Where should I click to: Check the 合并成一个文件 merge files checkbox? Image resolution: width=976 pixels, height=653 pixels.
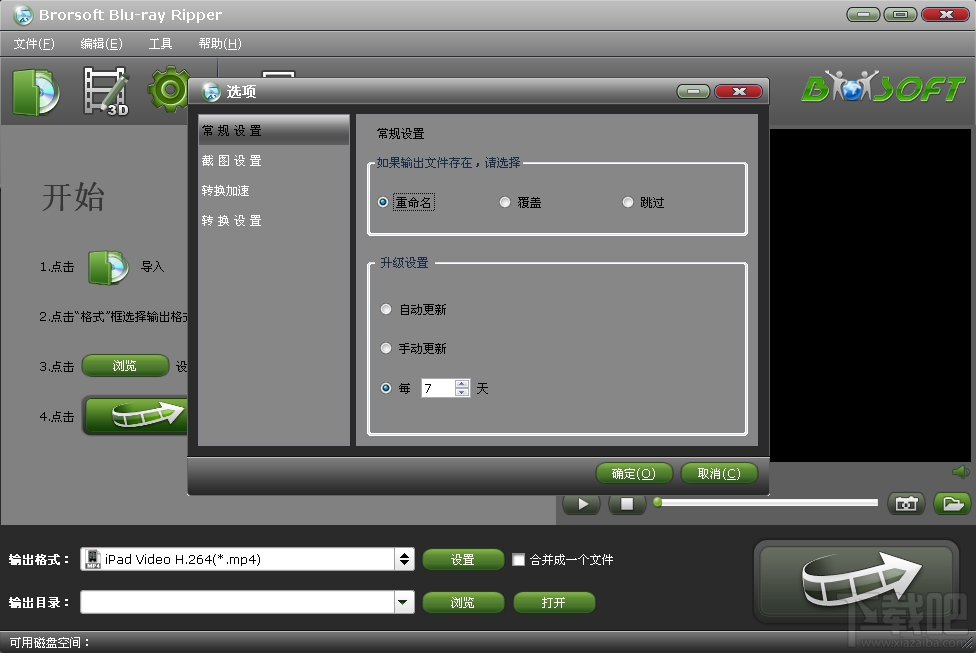pyautogui.click(x=517, y=559)
